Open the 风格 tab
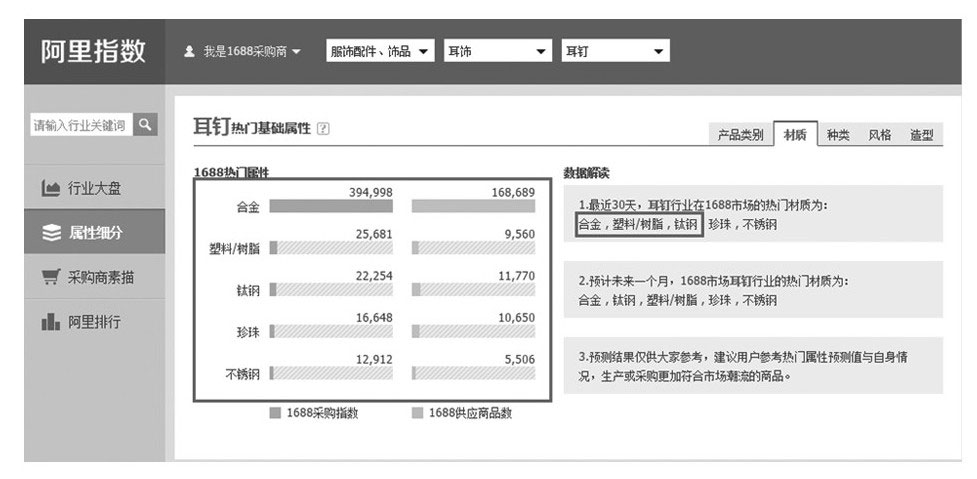977x479 pixels. coord(880,135)
